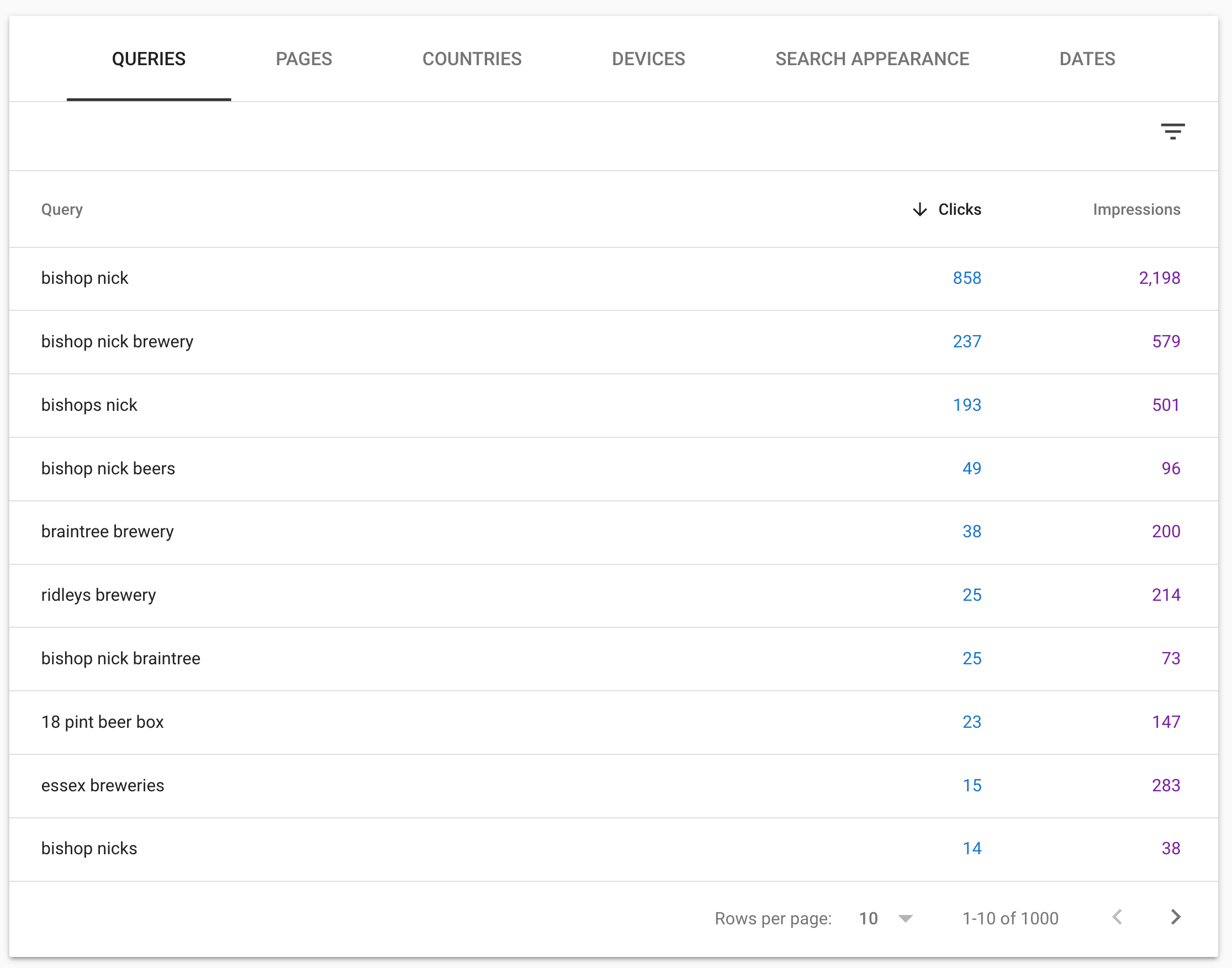
Task: Click the 193 clicks value
Action: (x=967, y=405)
